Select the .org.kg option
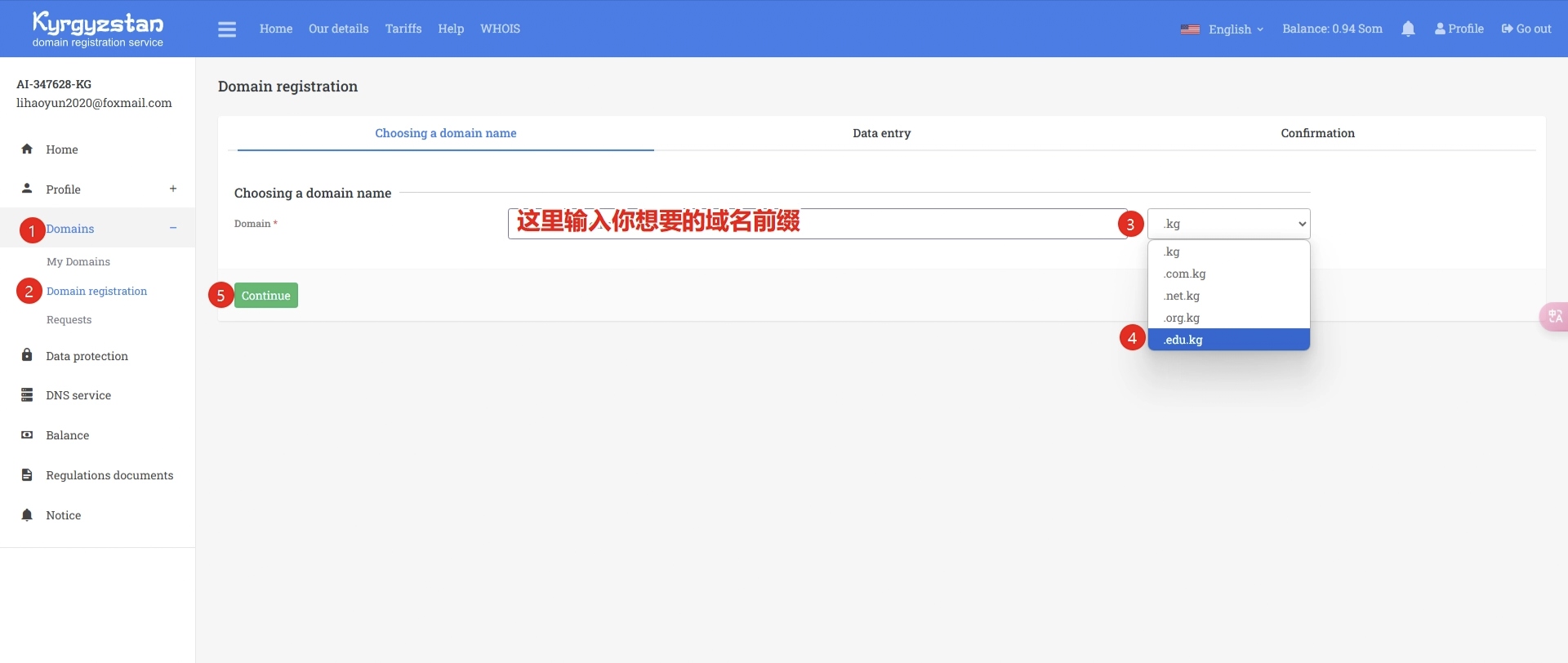 pyautogui.click(x=1228, y=318)
